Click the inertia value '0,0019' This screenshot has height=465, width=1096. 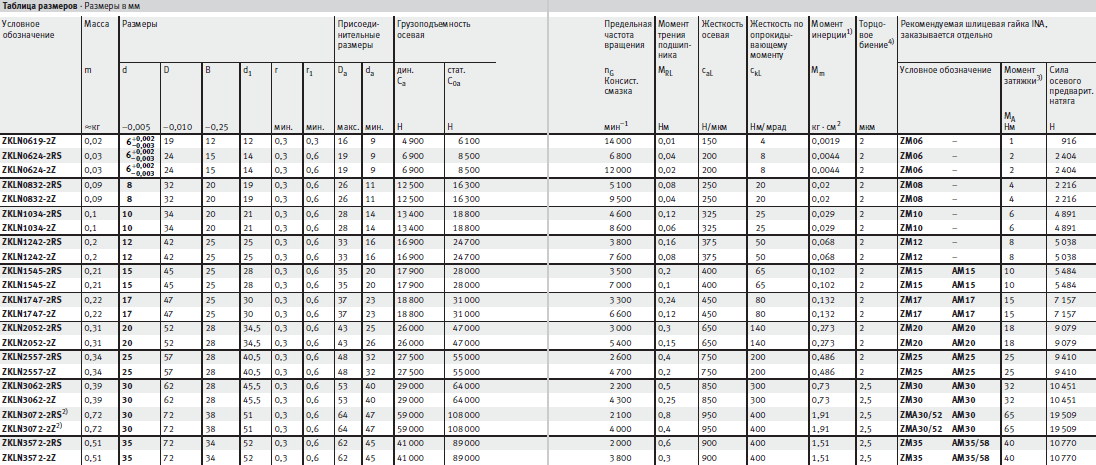[823, 141]
